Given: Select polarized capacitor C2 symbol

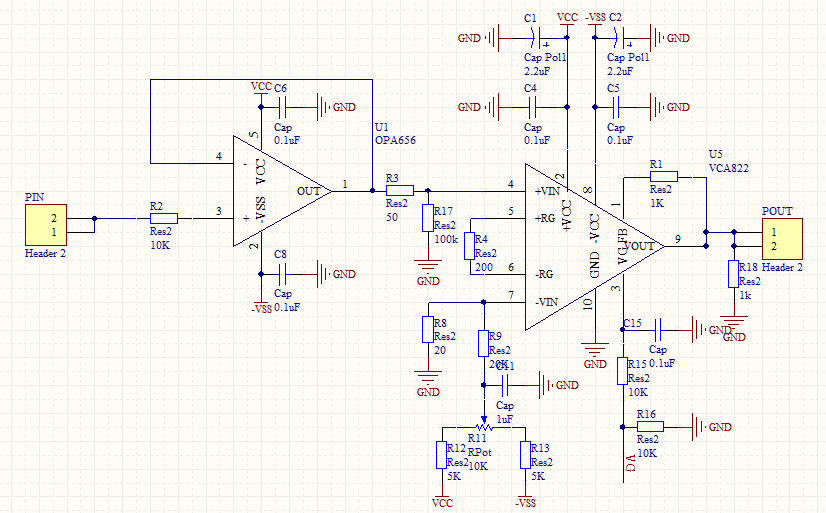Looking at the screenshot, I should (x=620, y=38).
